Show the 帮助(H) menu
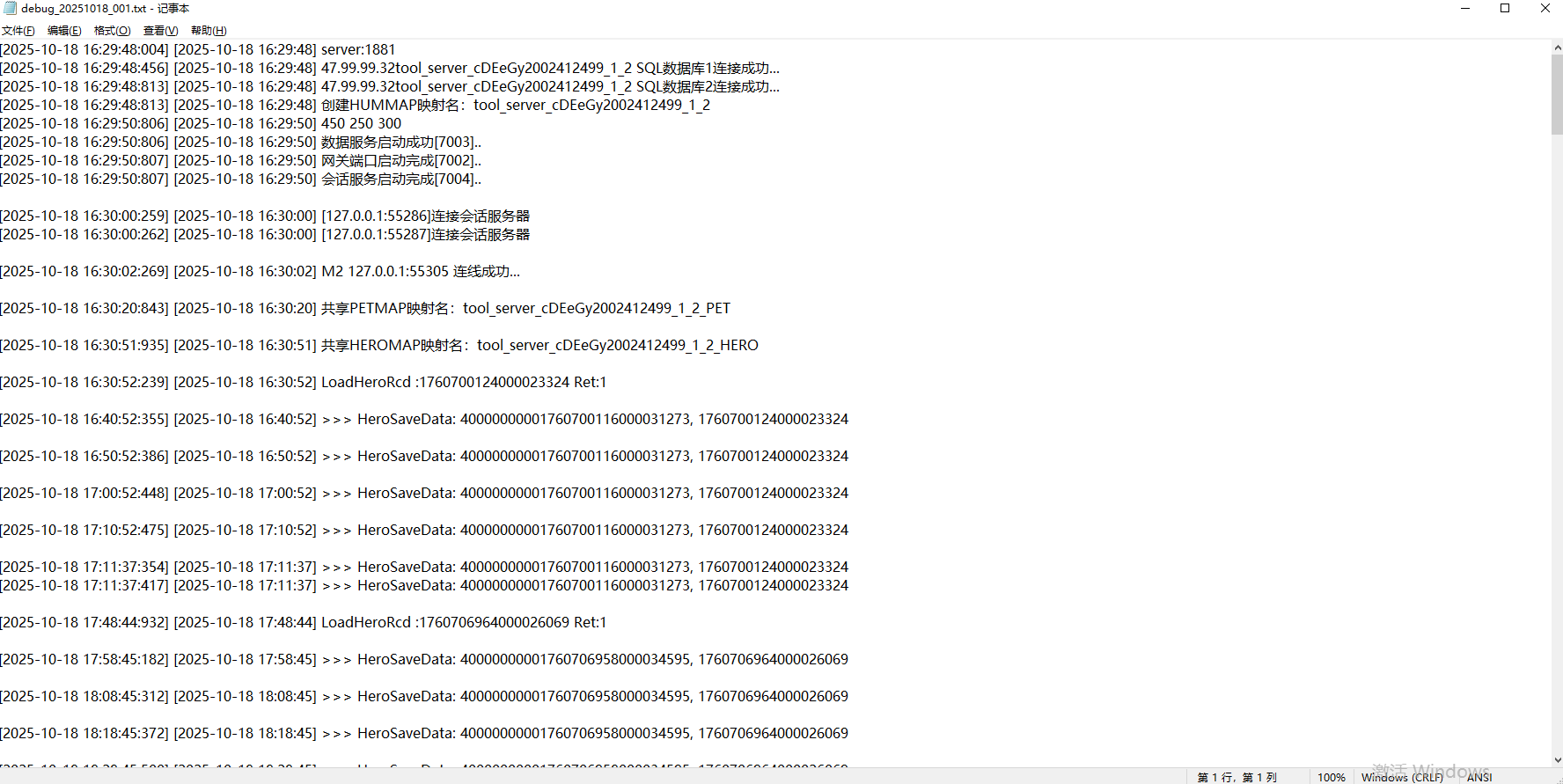The height and width of the screenshot is (784, 1563). pos(209,31)
